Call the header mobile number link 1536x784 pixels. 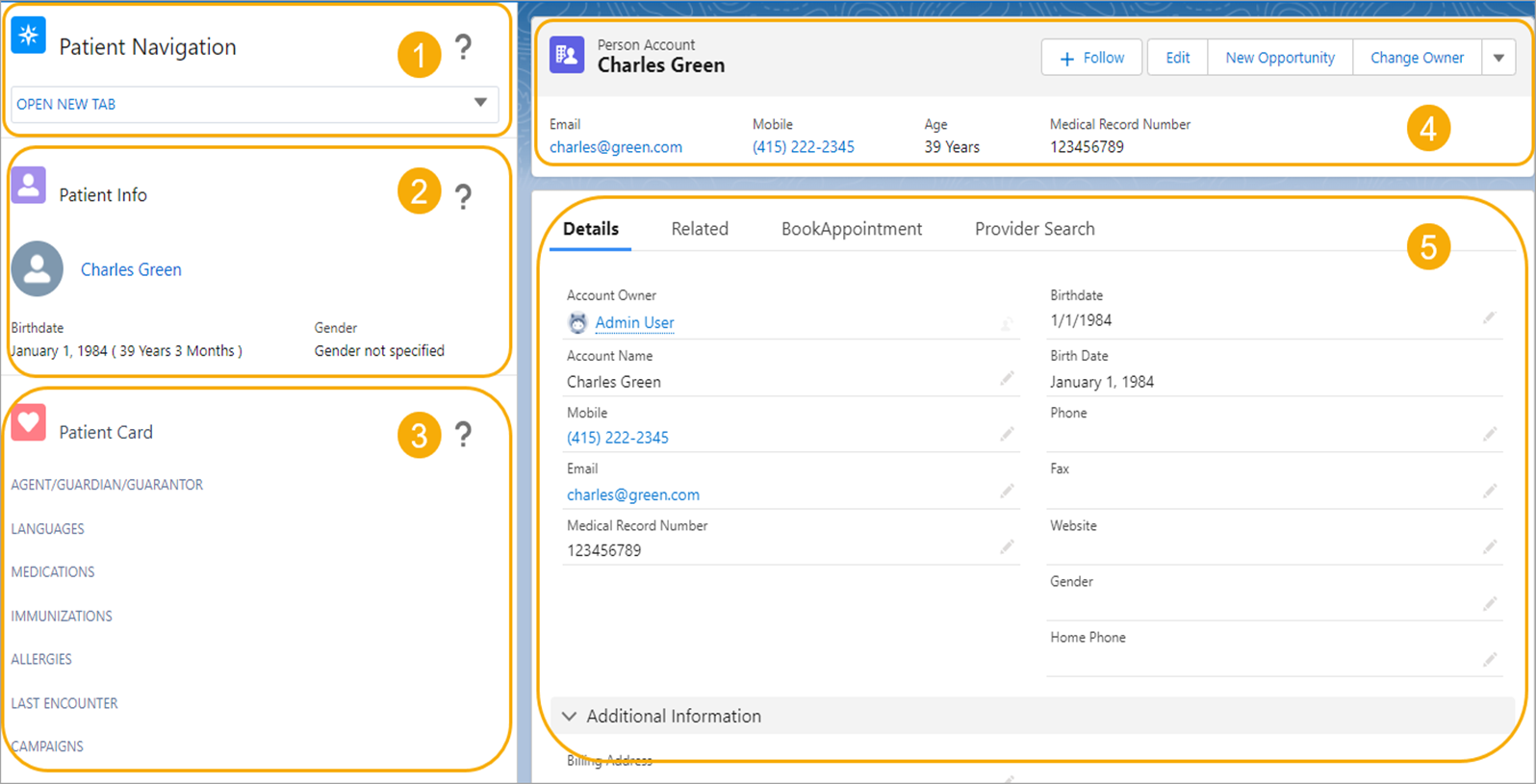coord(804,147)
